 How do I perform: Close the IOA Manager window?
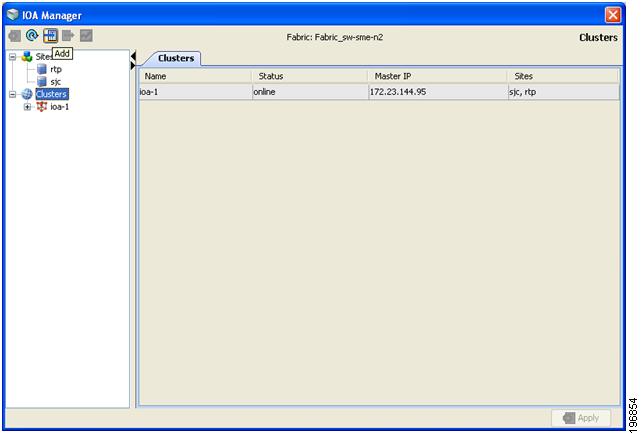point(612,15)
